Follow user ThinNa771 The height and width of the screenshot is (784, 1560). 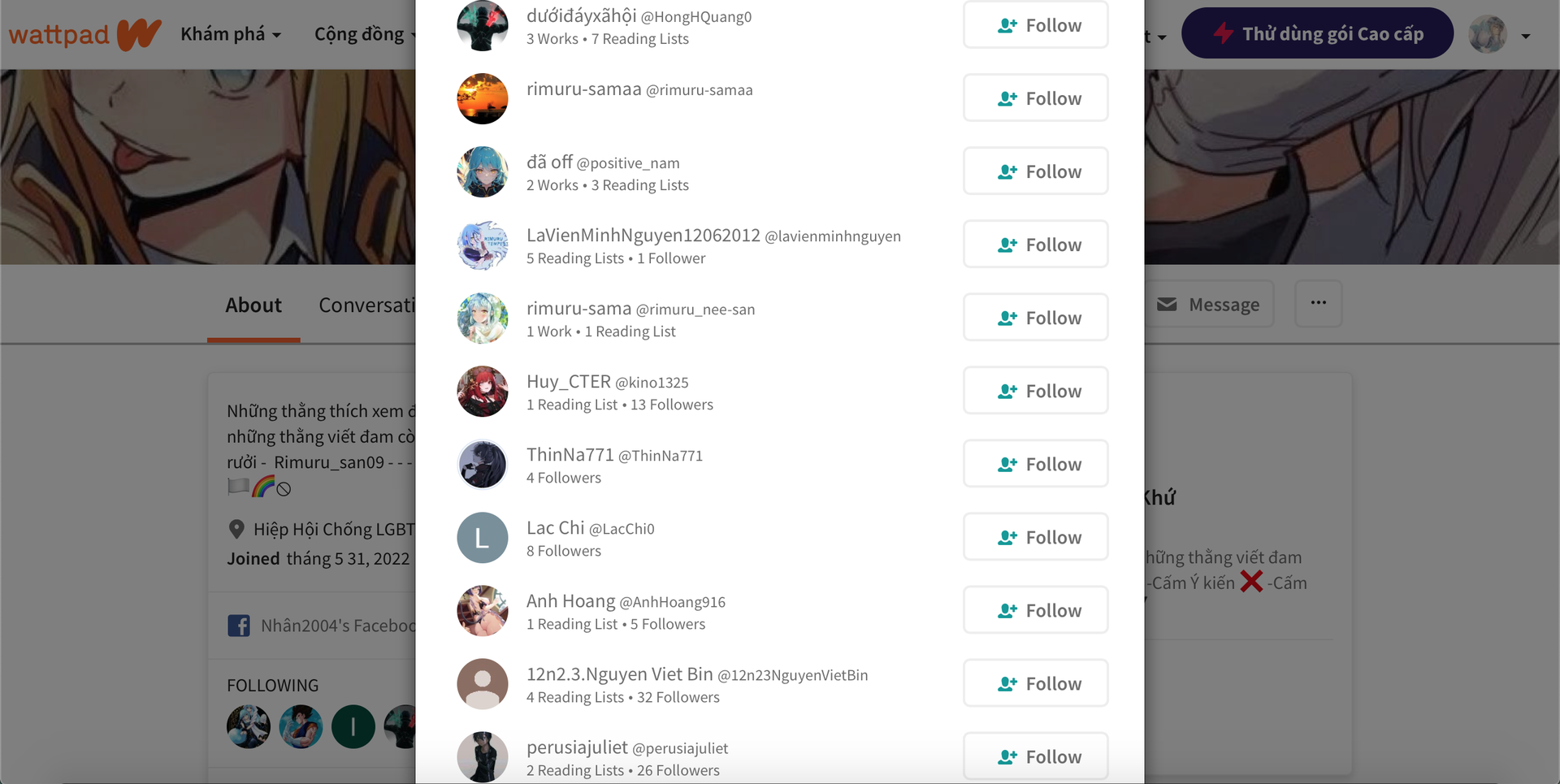click(x=1036, y=464)
